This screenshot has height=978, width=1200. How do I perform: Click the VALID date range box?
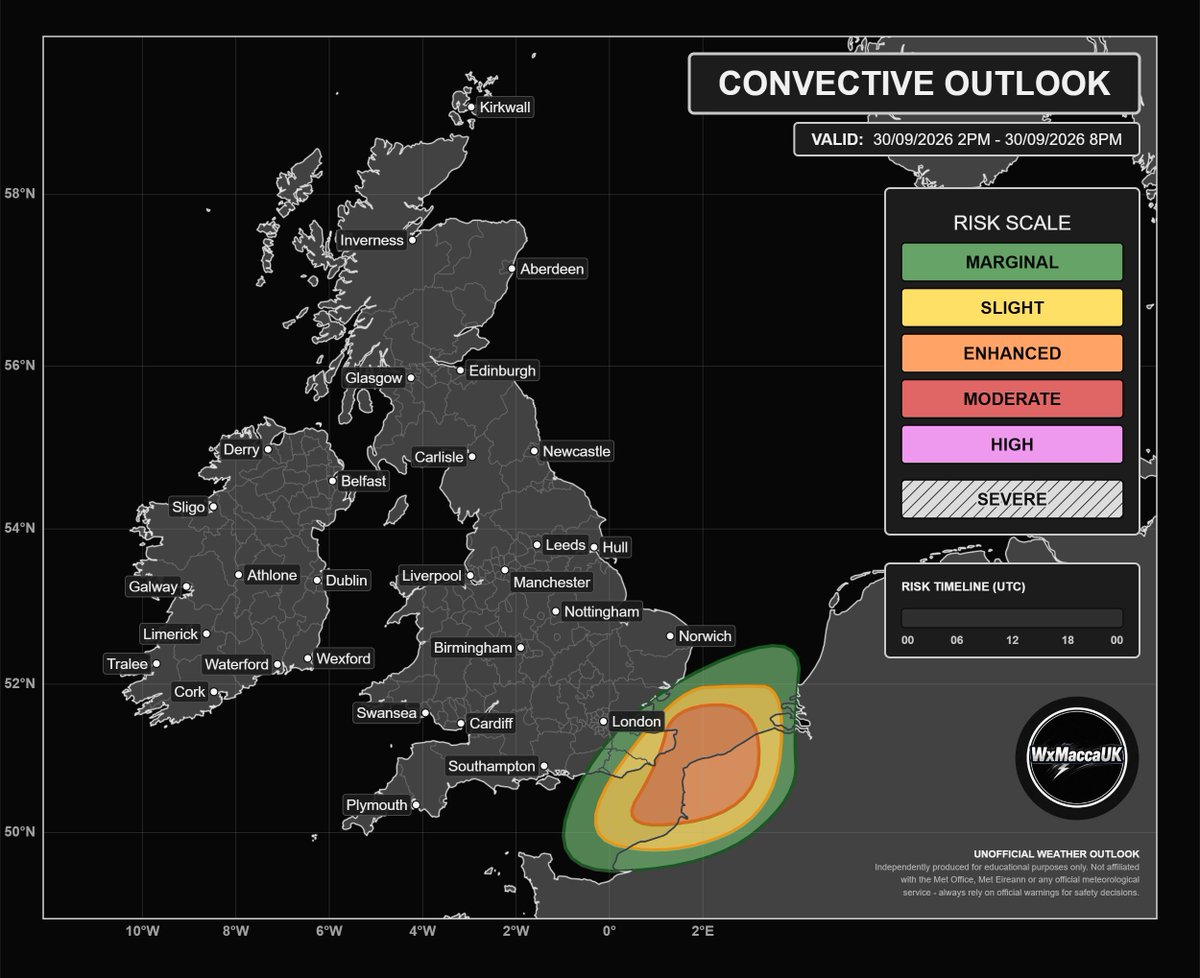(967, 139)
